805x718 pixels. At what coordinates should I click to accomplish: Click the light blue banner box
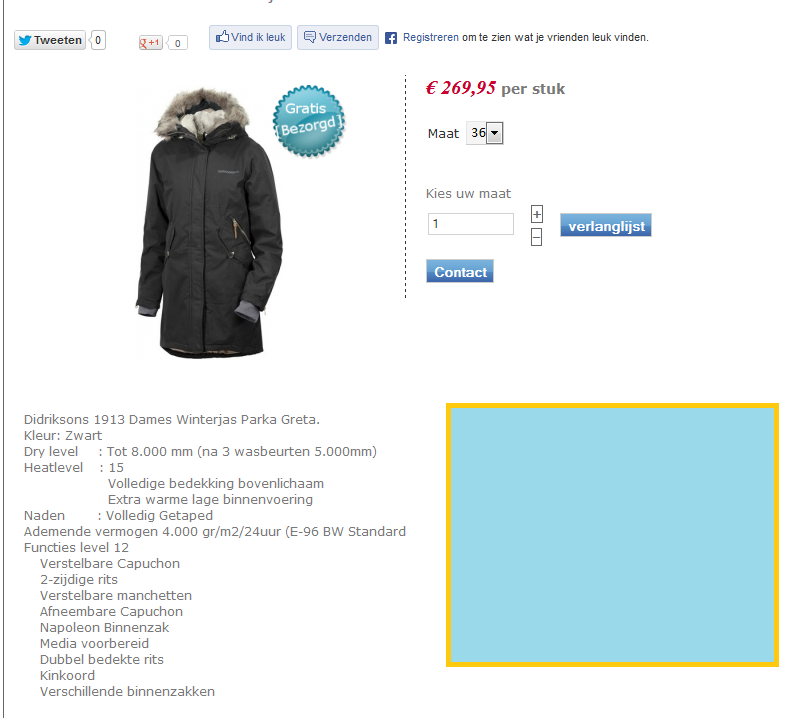click(x=612, y=535)
